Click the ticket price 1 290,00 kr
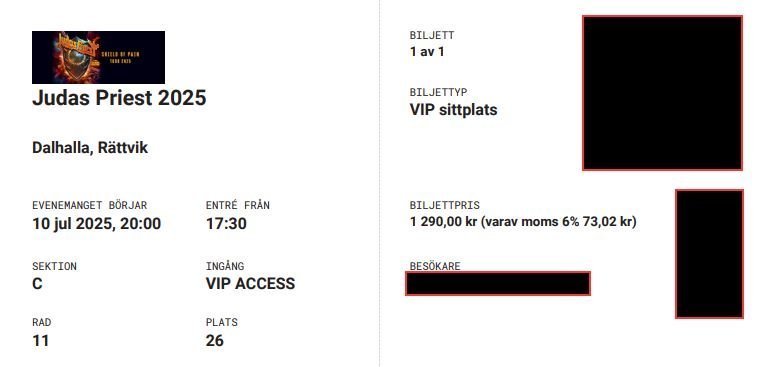The height and width of the screenshot is (367, 765). [x=443, y=222]
